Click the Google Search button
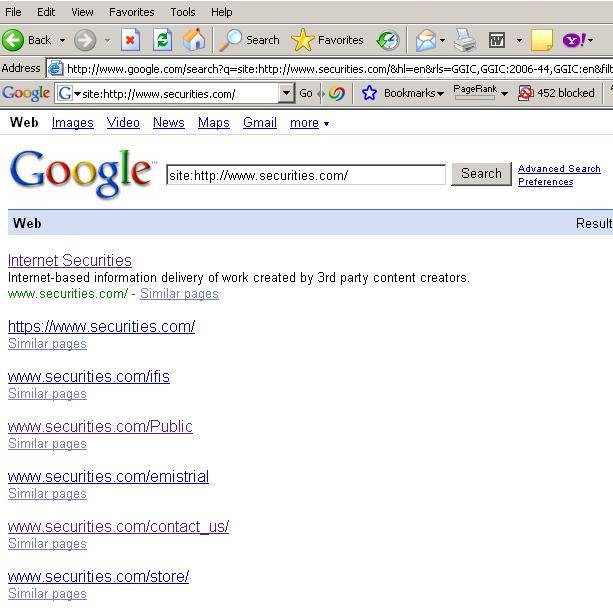This screenshot has width=613, height=613. click(481, 174)
